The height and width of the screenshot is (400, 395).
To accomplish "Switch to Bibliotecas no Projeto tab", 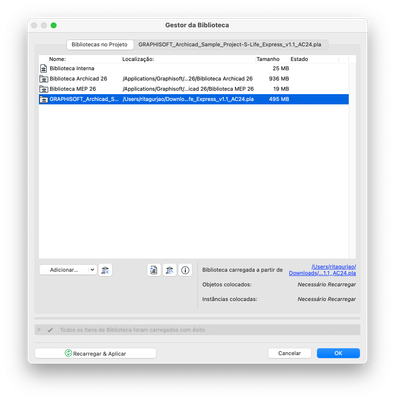I will 99,44.
